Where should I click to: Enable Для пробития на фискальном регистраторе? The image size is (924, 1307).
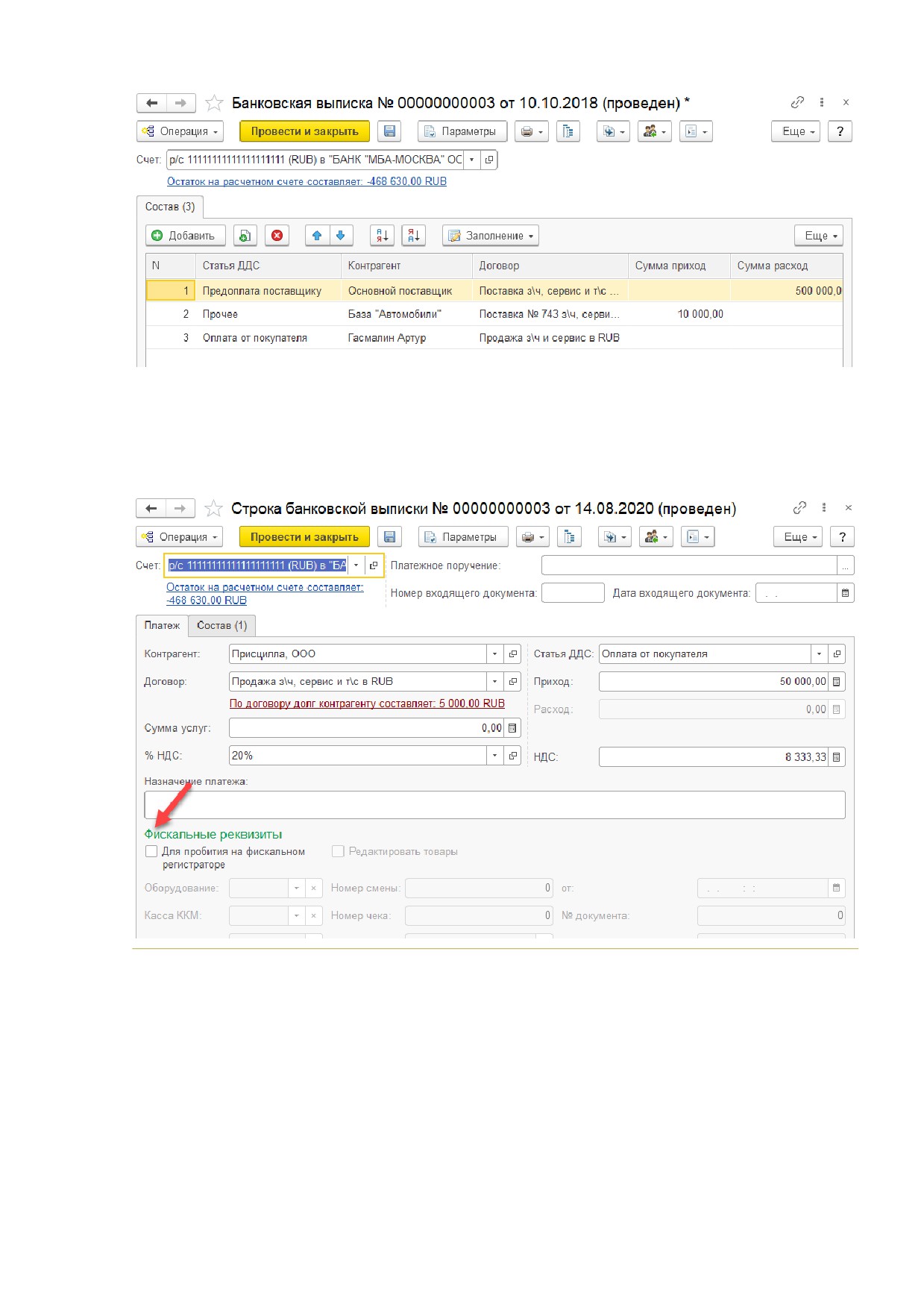(x=151, y=851)
